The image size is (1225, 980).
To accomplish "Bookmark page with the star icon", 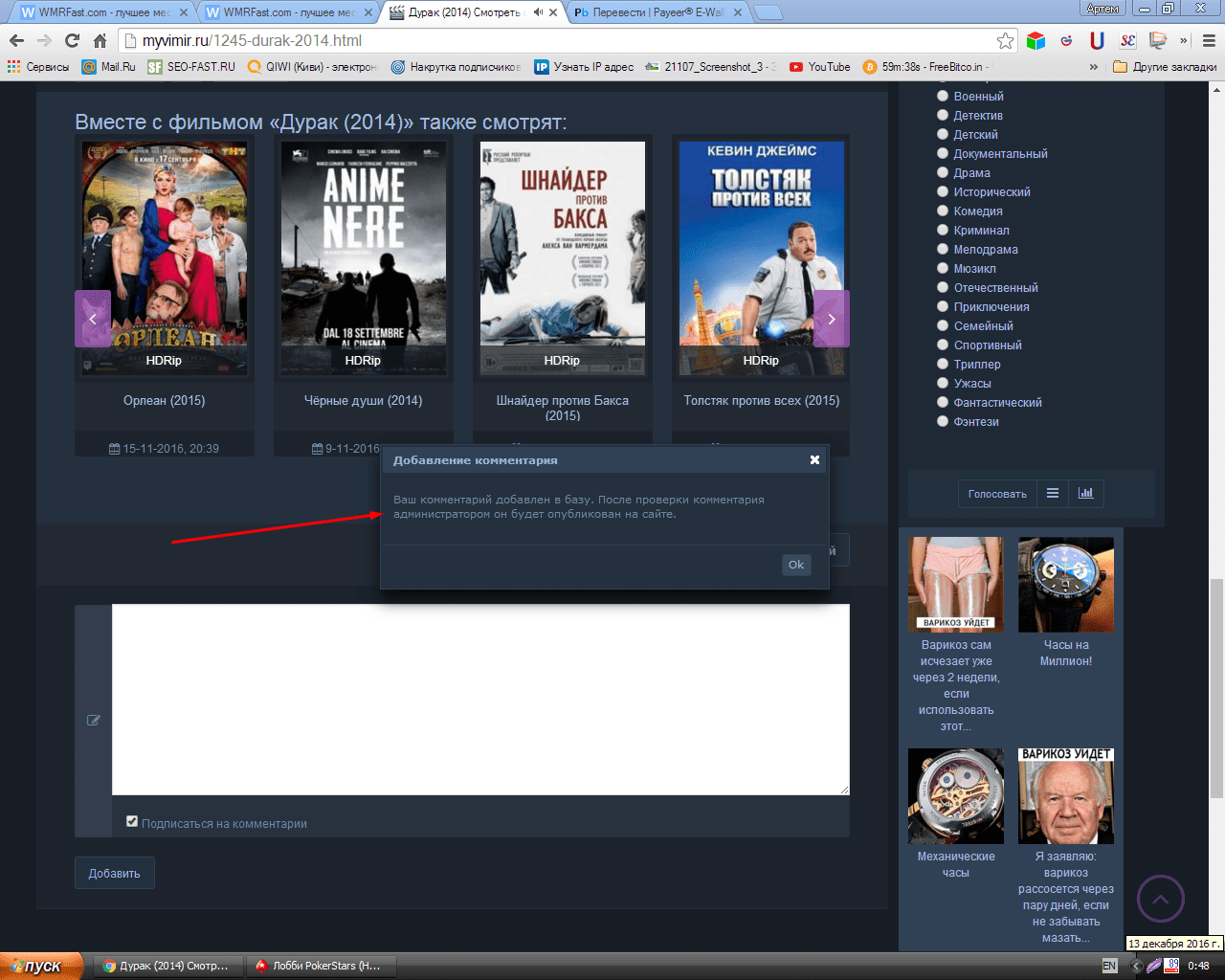I will click(1005, 40).
